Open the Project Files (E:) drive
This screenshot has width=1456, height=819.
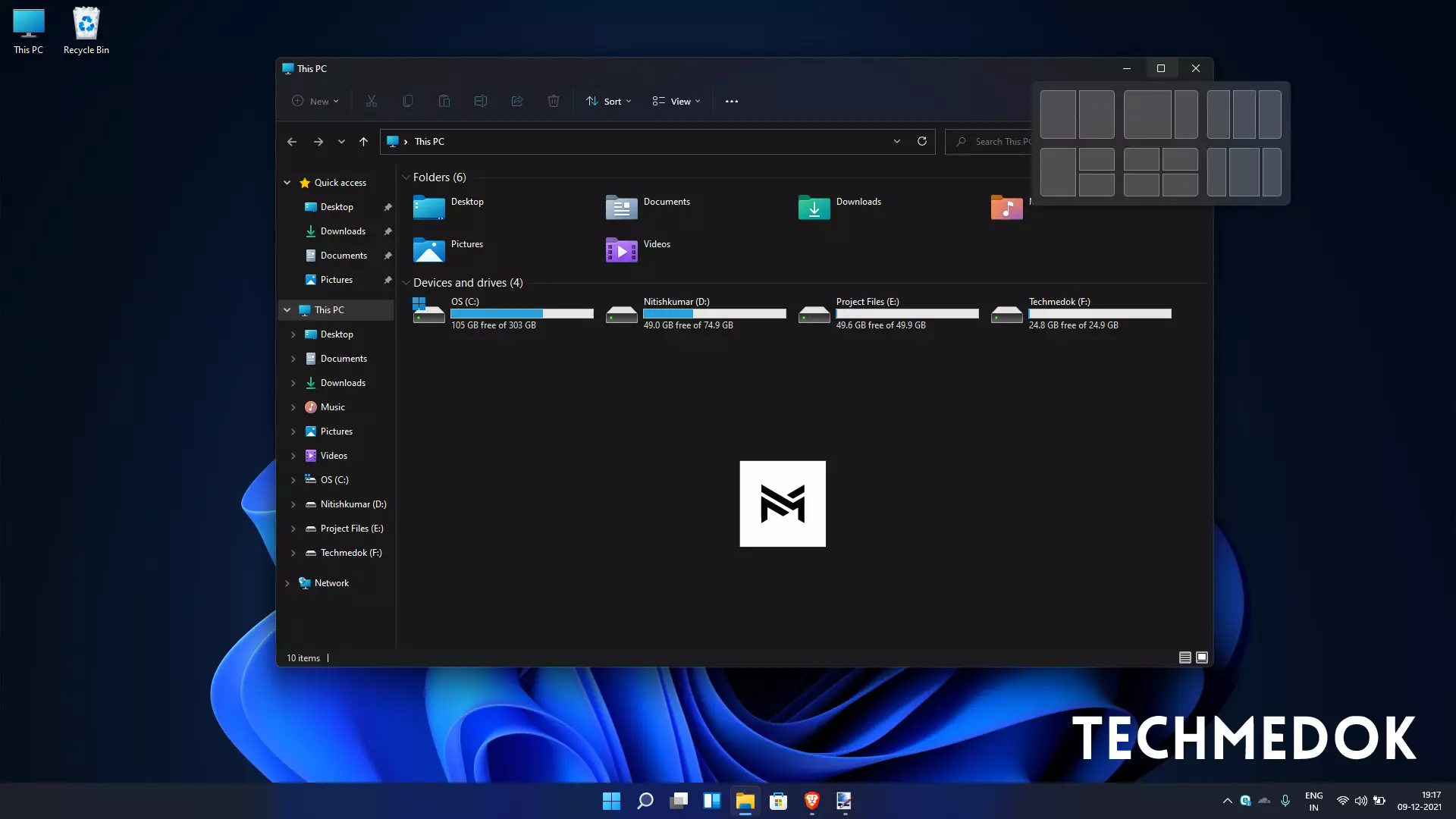pos(888,313)
